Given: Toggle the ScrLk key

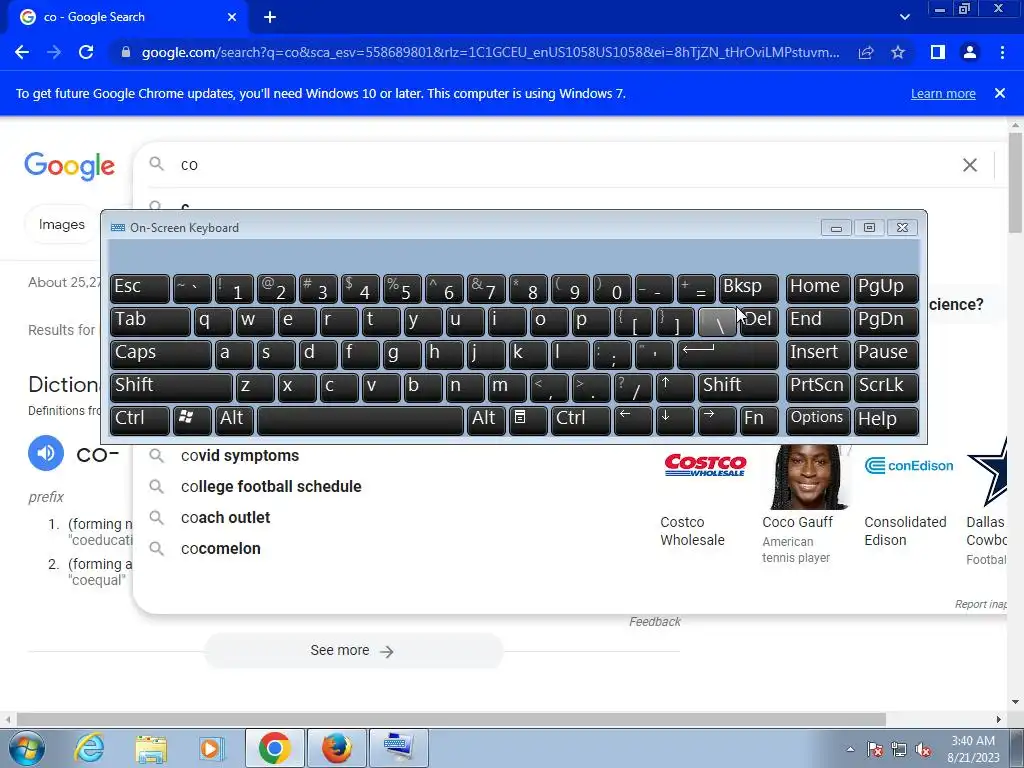Looking at the screenshot, I should coord(886,387).
